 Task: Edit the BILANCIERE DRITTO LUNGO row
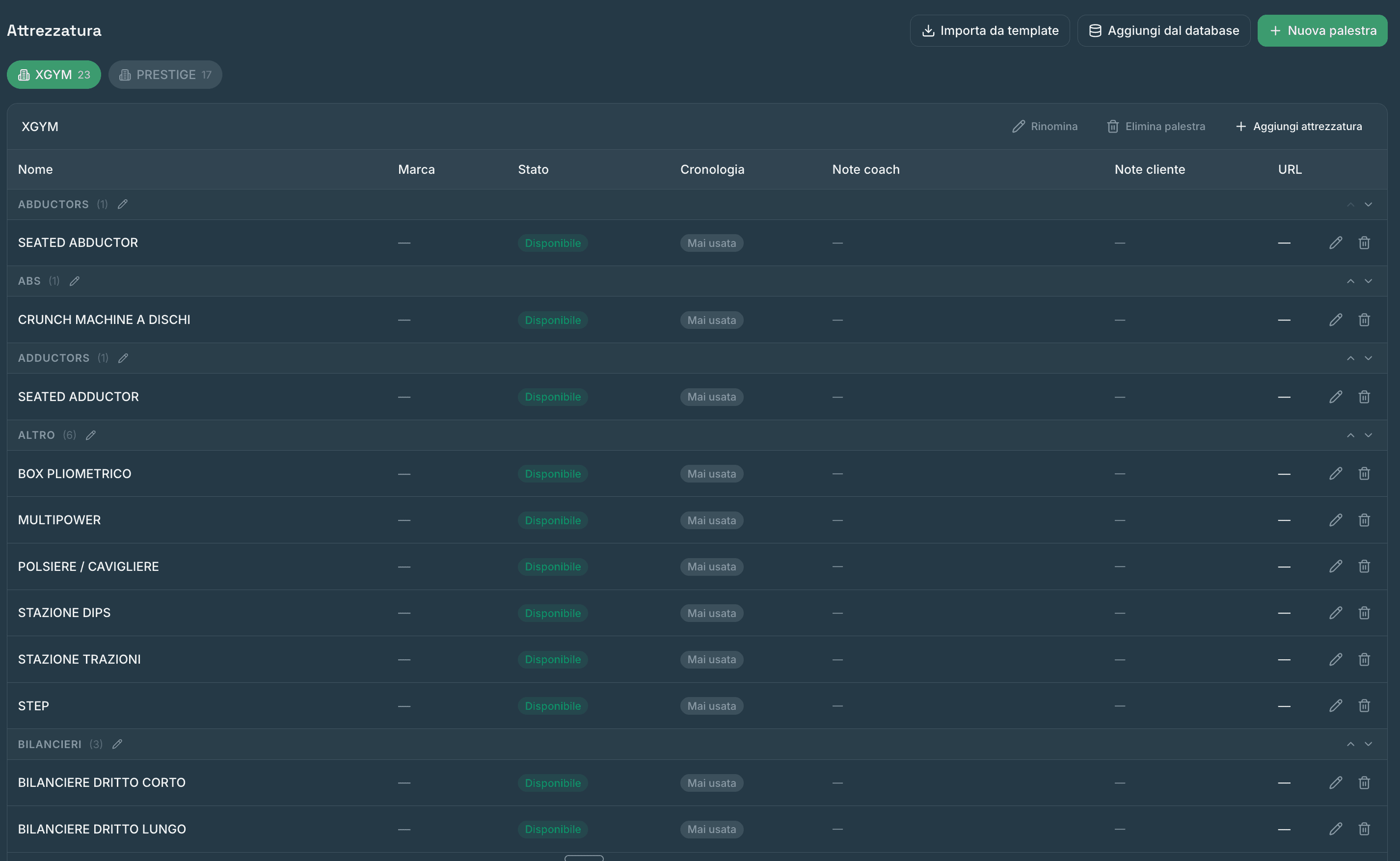[1336, 829]
